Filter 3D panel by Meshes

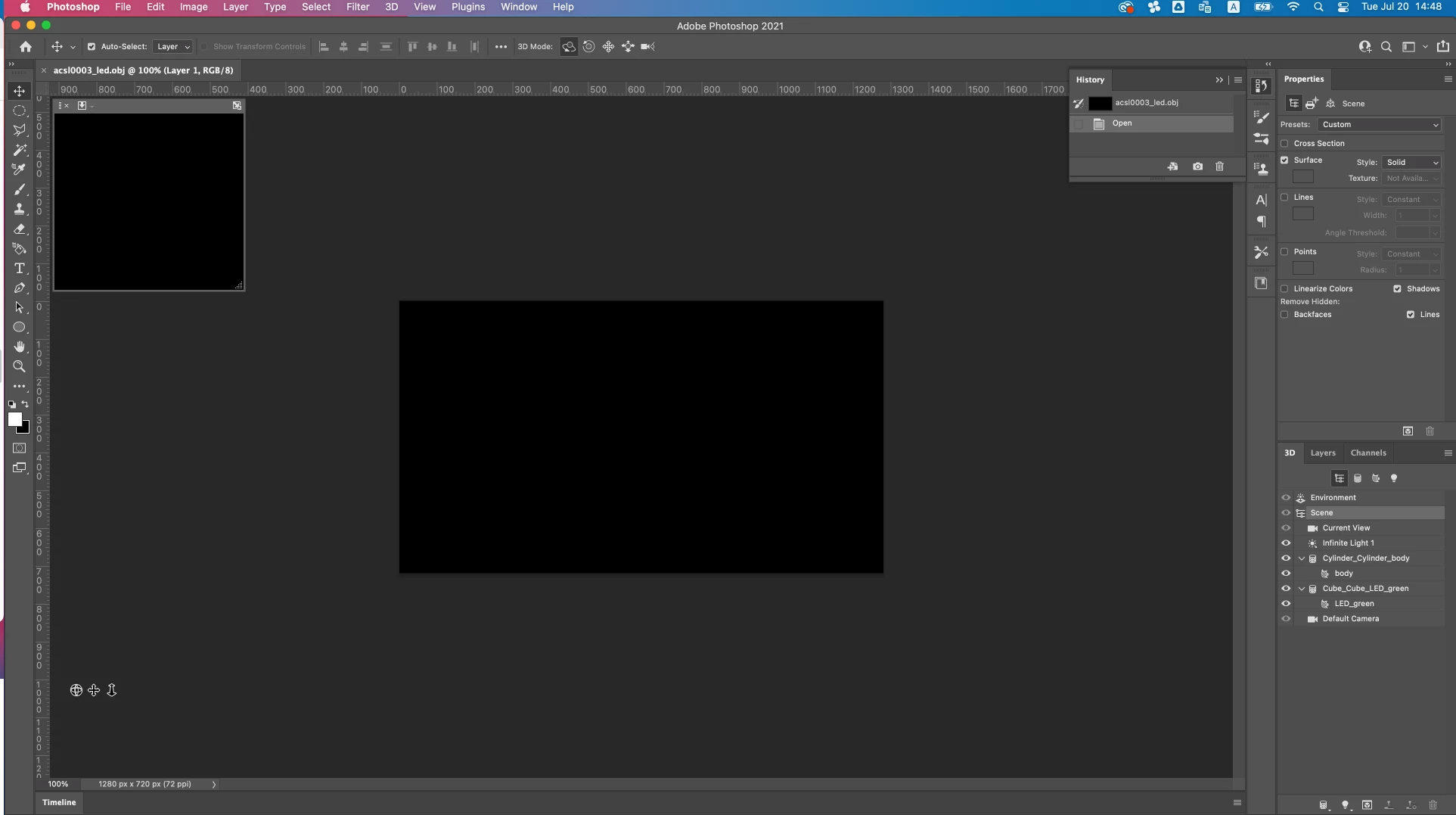(1358, 478)
